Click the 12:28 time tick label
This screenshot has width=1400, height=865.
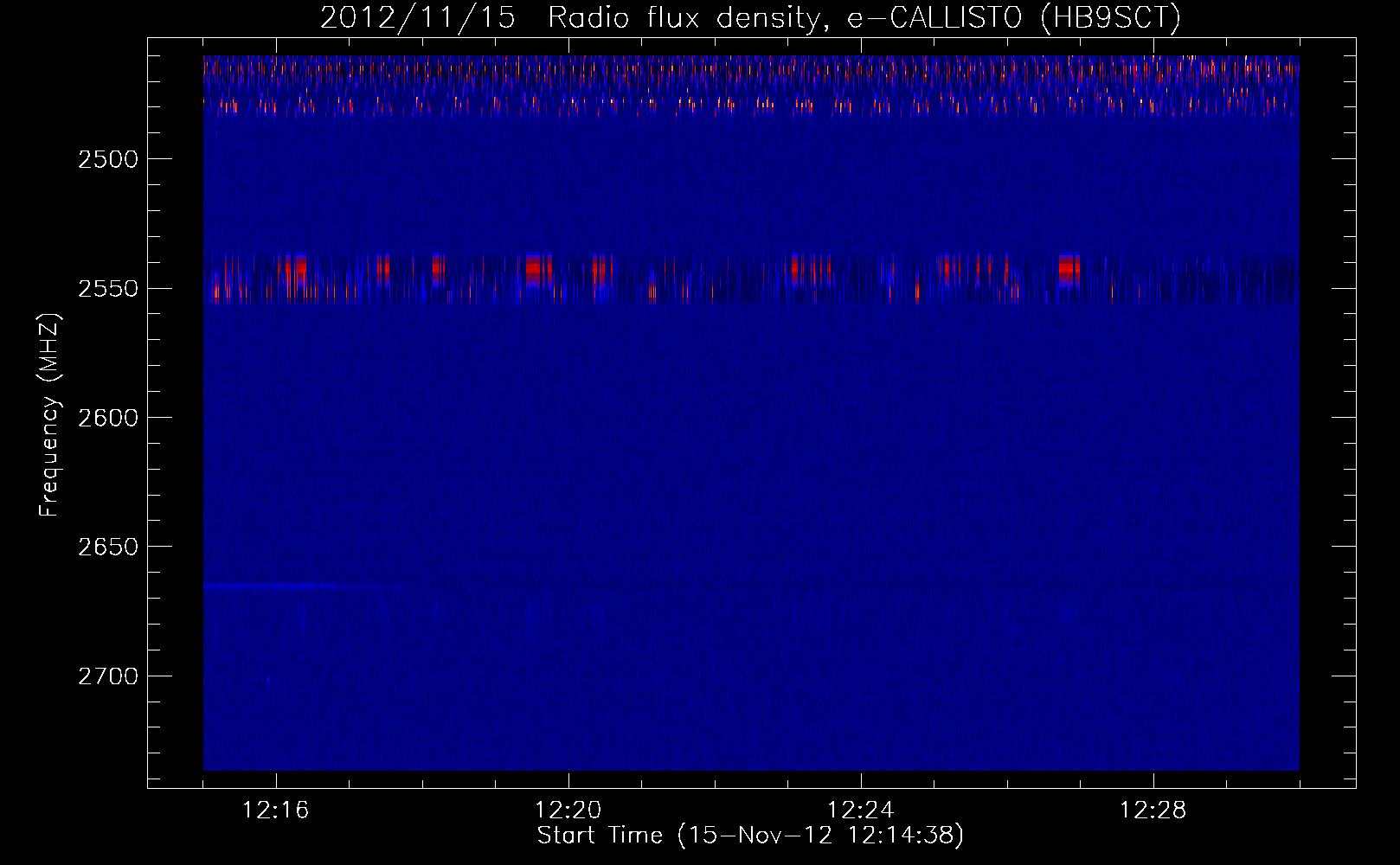tap(1153, 811)
